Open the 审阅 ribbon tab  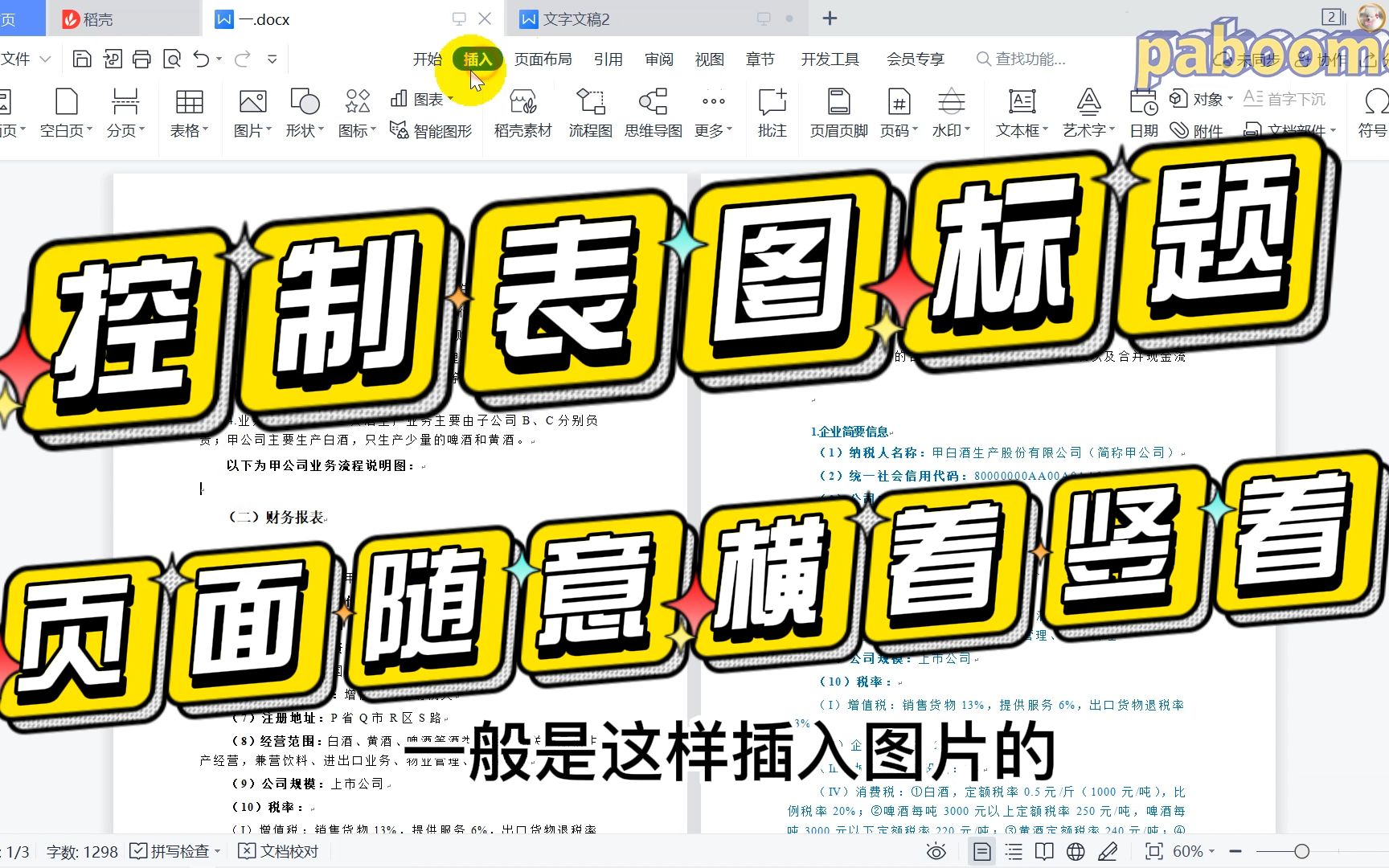pyautogui.click(x=659, y=59)
